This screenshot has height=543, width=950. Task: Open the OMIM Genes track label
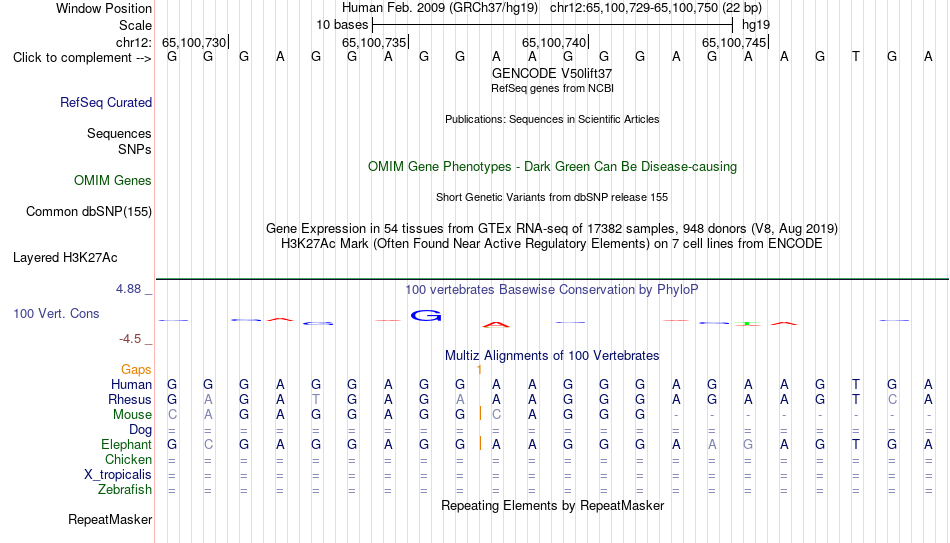(x=113, y=181)
